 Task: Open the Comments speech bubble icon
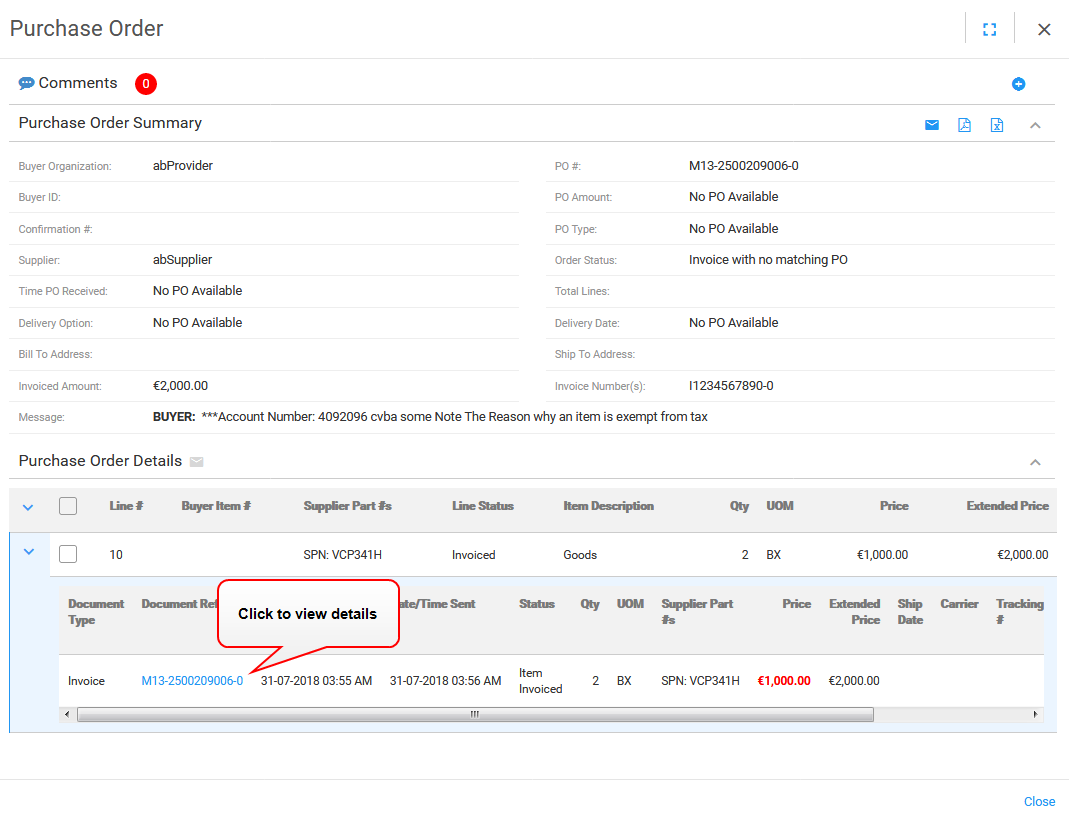(27, 83)
